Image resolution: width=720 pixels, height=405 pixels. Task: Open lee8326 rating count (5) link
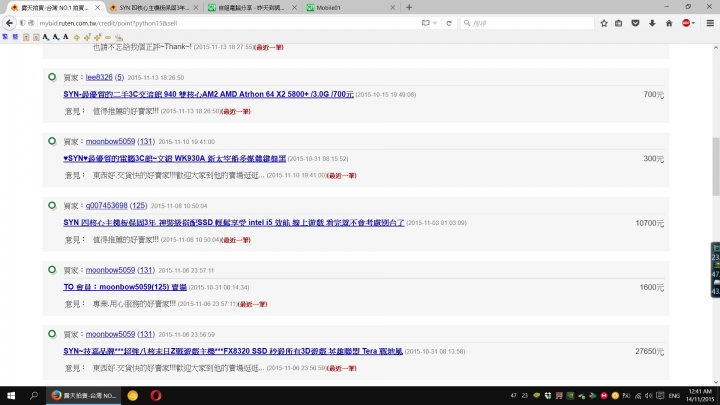pyautogui.click(x=119, y=77)
